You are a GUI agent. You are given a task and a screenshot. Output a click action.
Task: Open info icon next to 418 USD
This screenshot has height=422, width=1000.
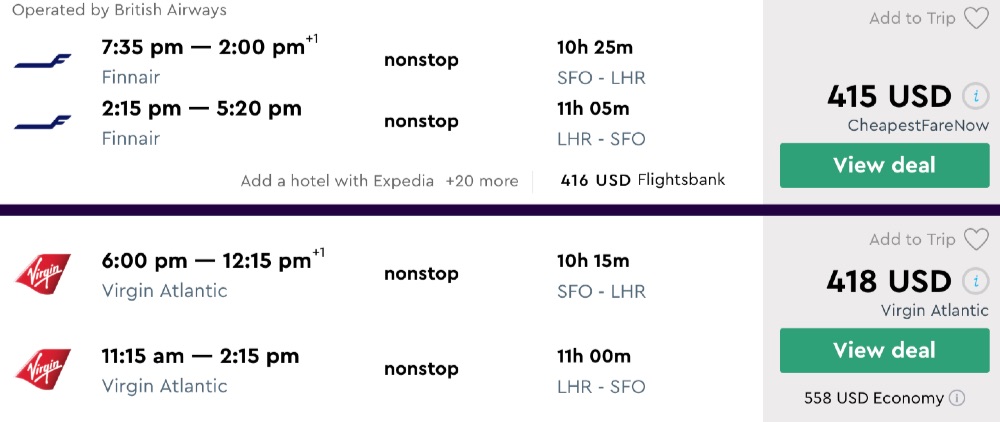click(974, 282)
